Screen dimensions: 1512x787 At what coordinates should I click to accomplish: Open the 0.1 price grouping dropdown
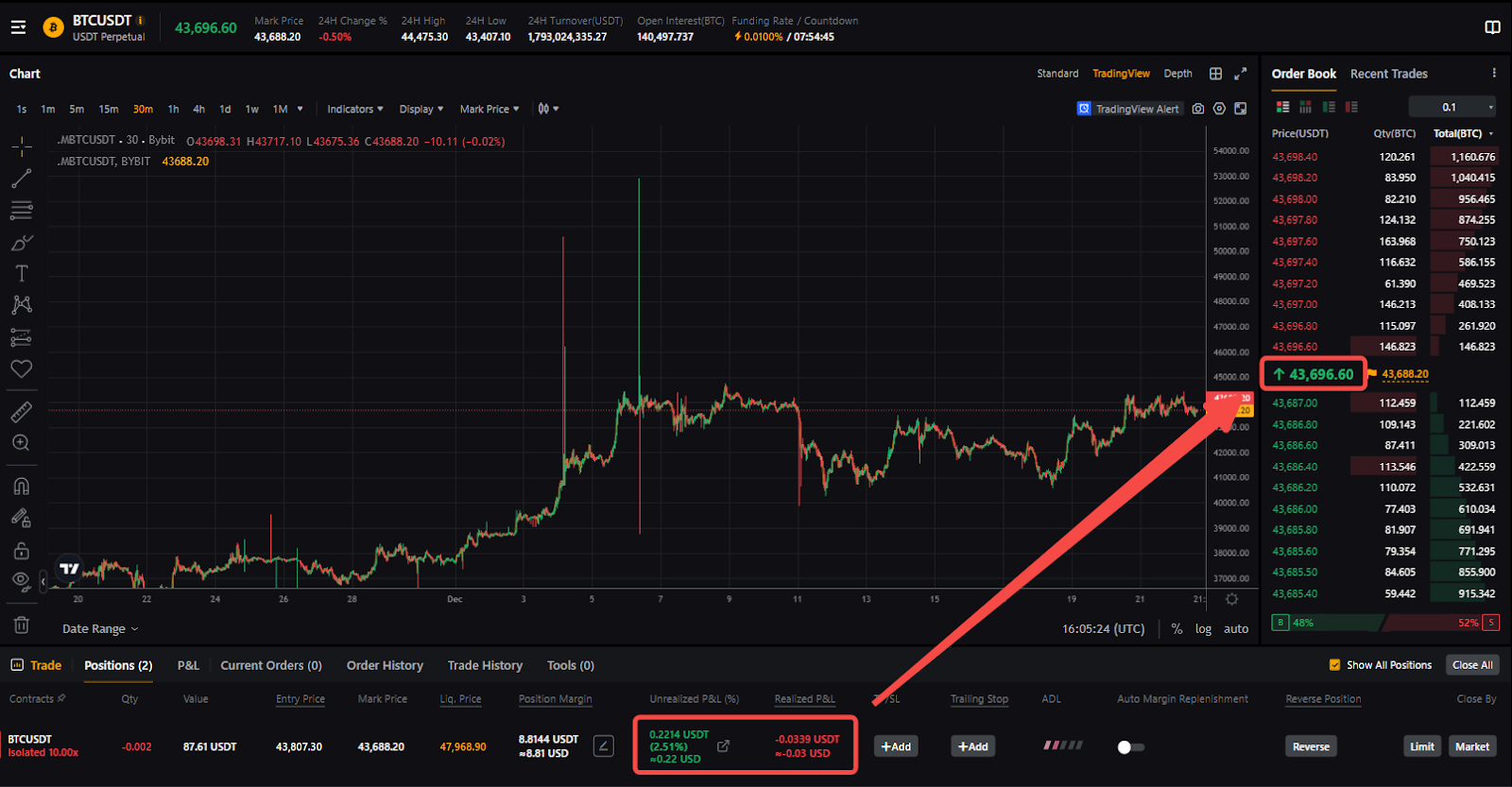pyautogui.click(x=1453, y=107)
